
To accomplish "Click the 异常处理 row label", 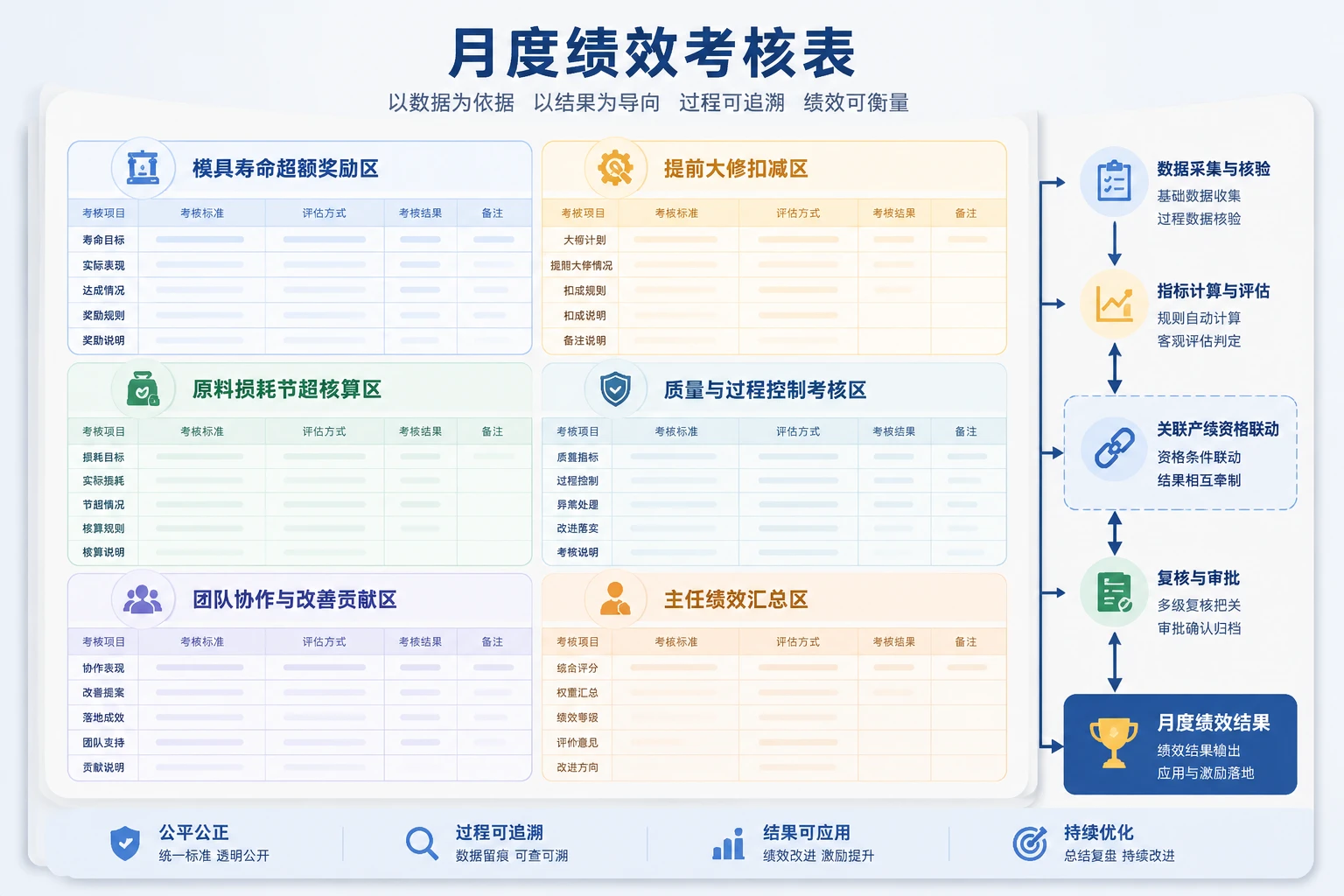I will [x=577, y=505].
